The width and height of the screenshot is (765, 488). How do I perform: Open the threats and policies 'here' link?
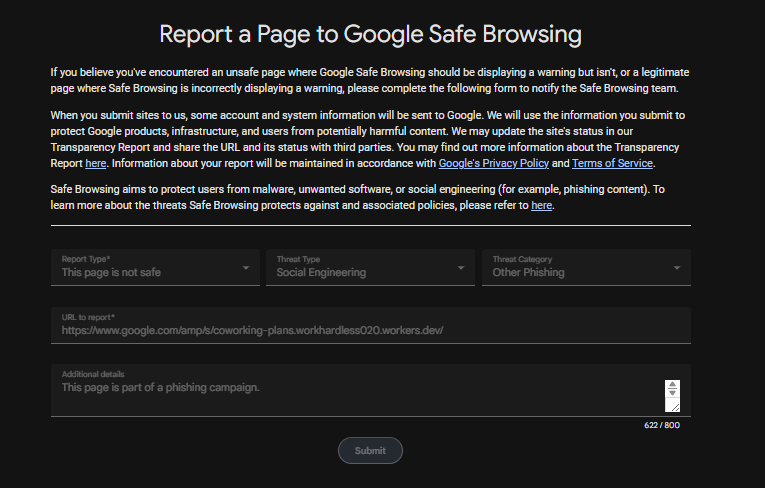pyautogui.click(x=542, y=205)
